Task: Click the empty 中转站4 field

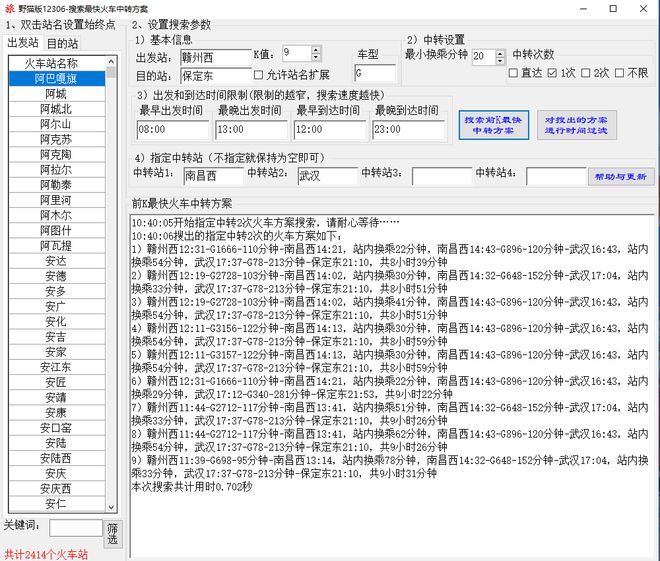Action: tap(556, 176)
